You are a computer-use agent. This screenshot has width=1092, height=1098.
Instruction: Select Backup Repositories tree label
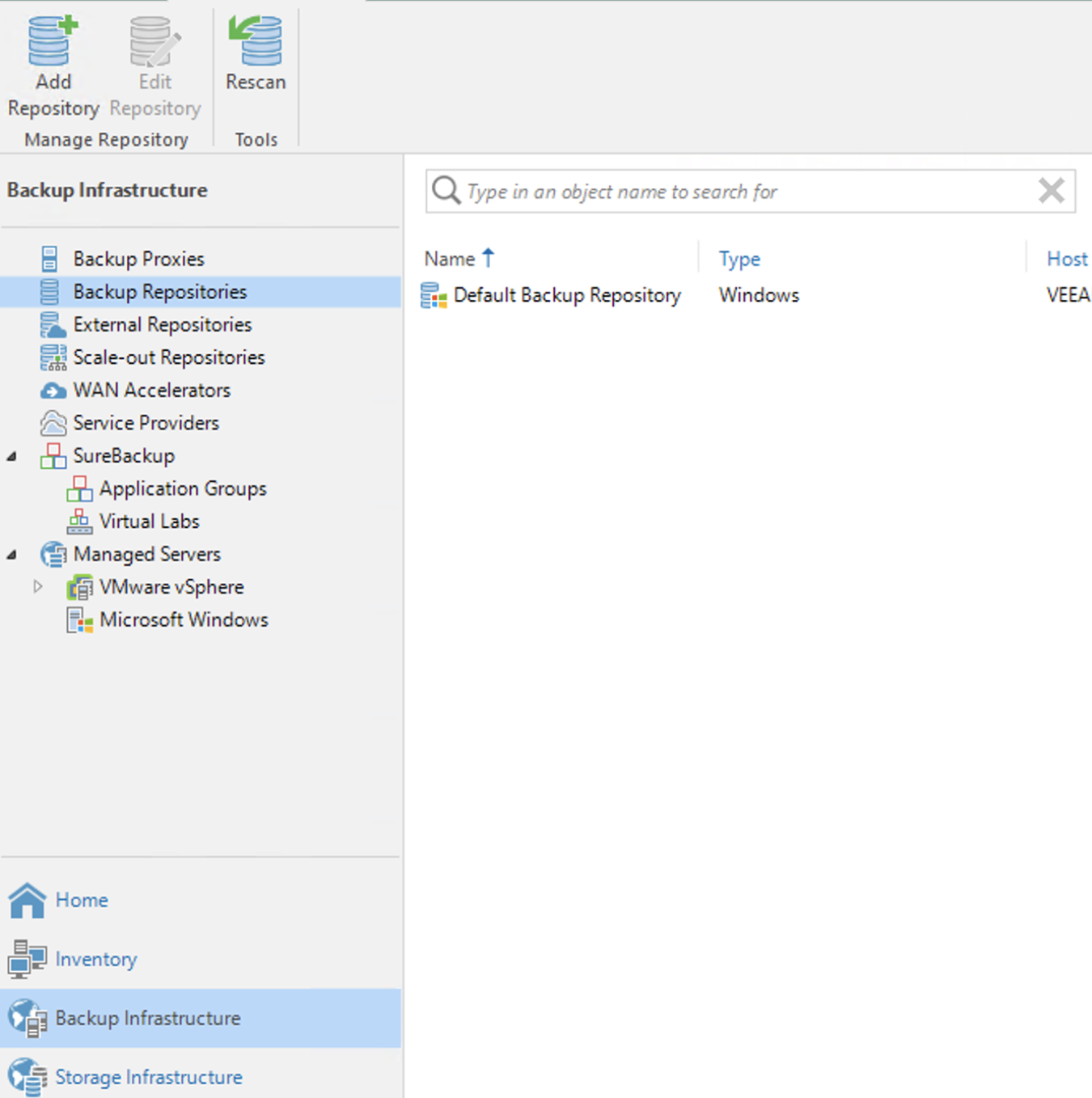click(160, 292)
